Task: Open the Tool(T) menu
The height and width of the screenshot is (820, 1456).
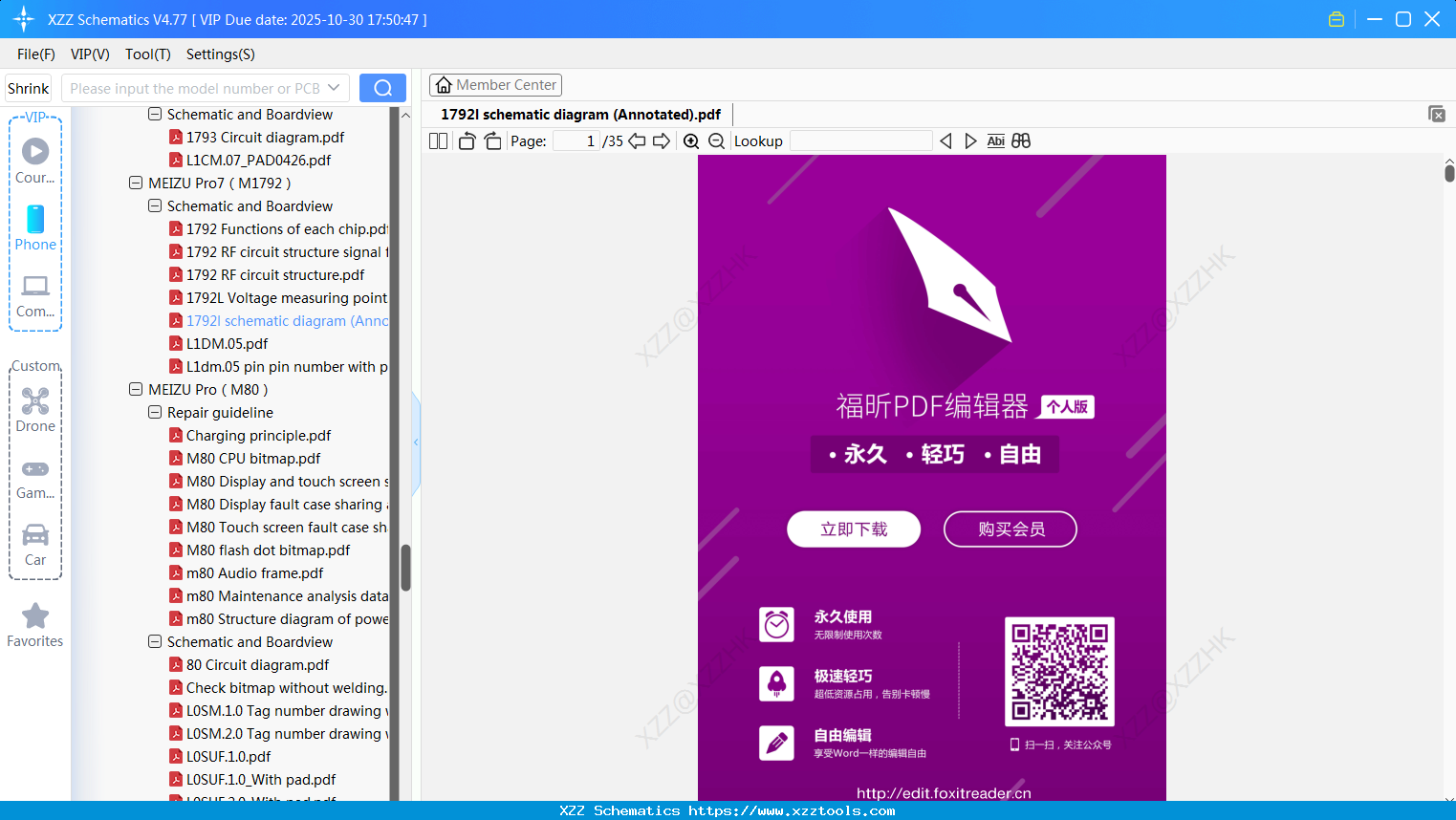Action: click(147, 54)
